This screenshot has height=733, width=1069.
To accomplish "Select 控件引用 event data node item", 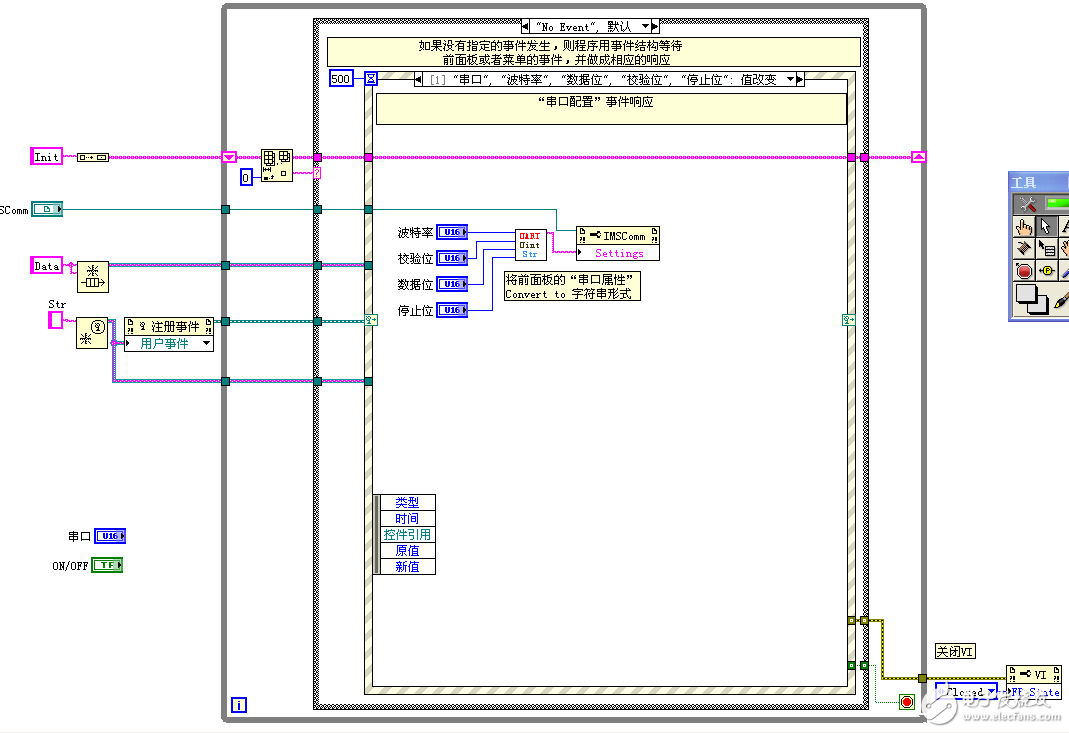I will (x=407, y=535).
